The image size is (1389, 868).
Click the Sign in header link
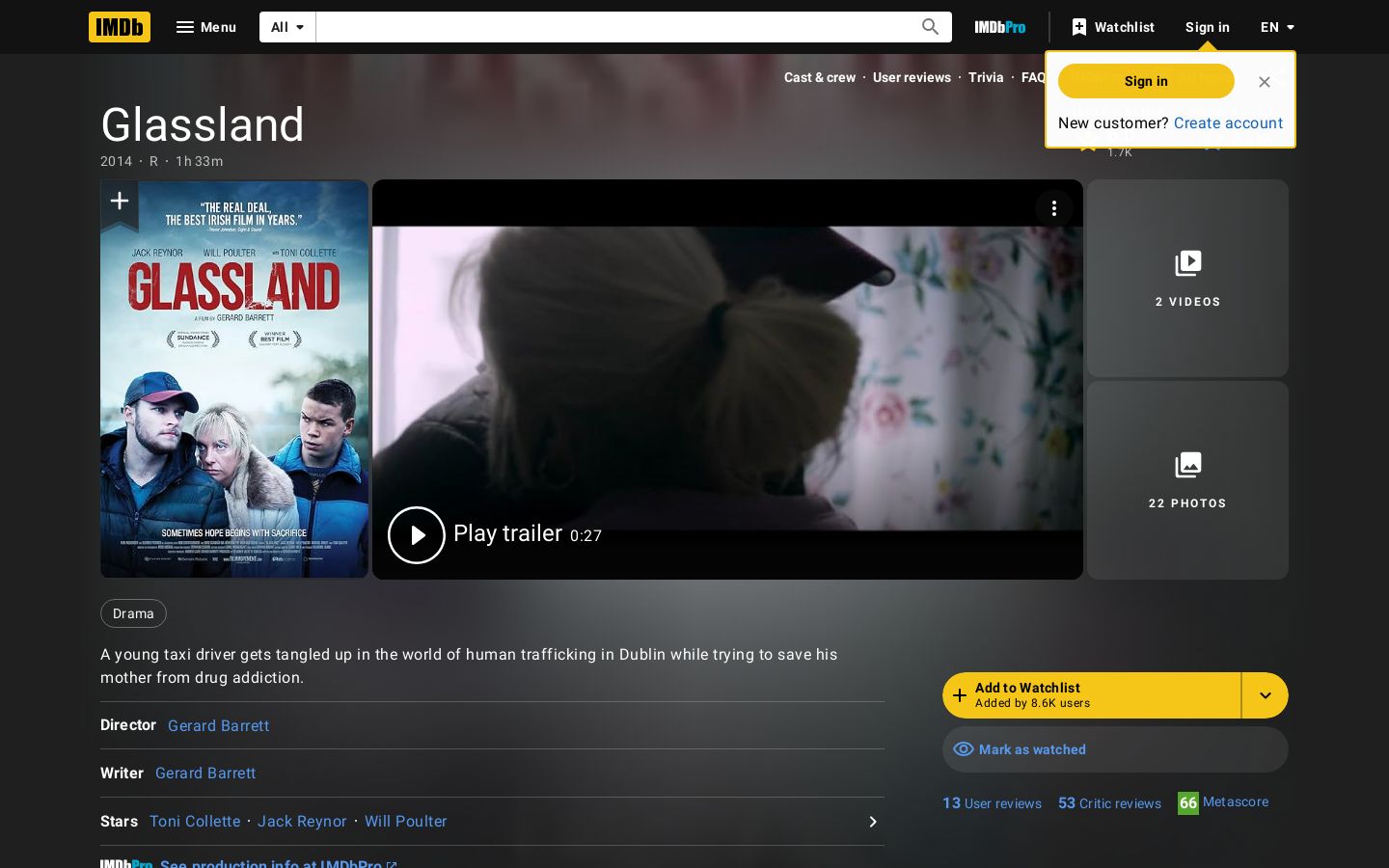[1208, 27]
